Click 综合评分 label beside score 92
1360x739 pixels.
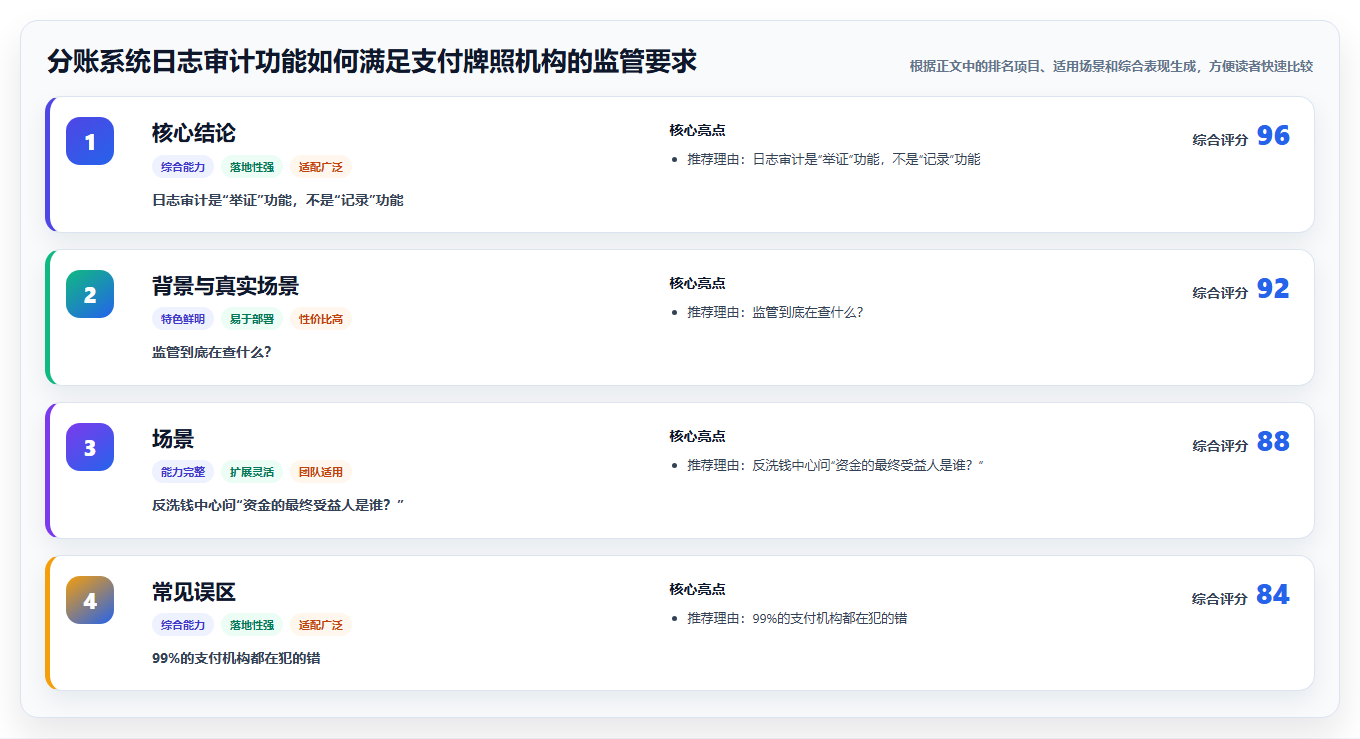(1220, 293)
